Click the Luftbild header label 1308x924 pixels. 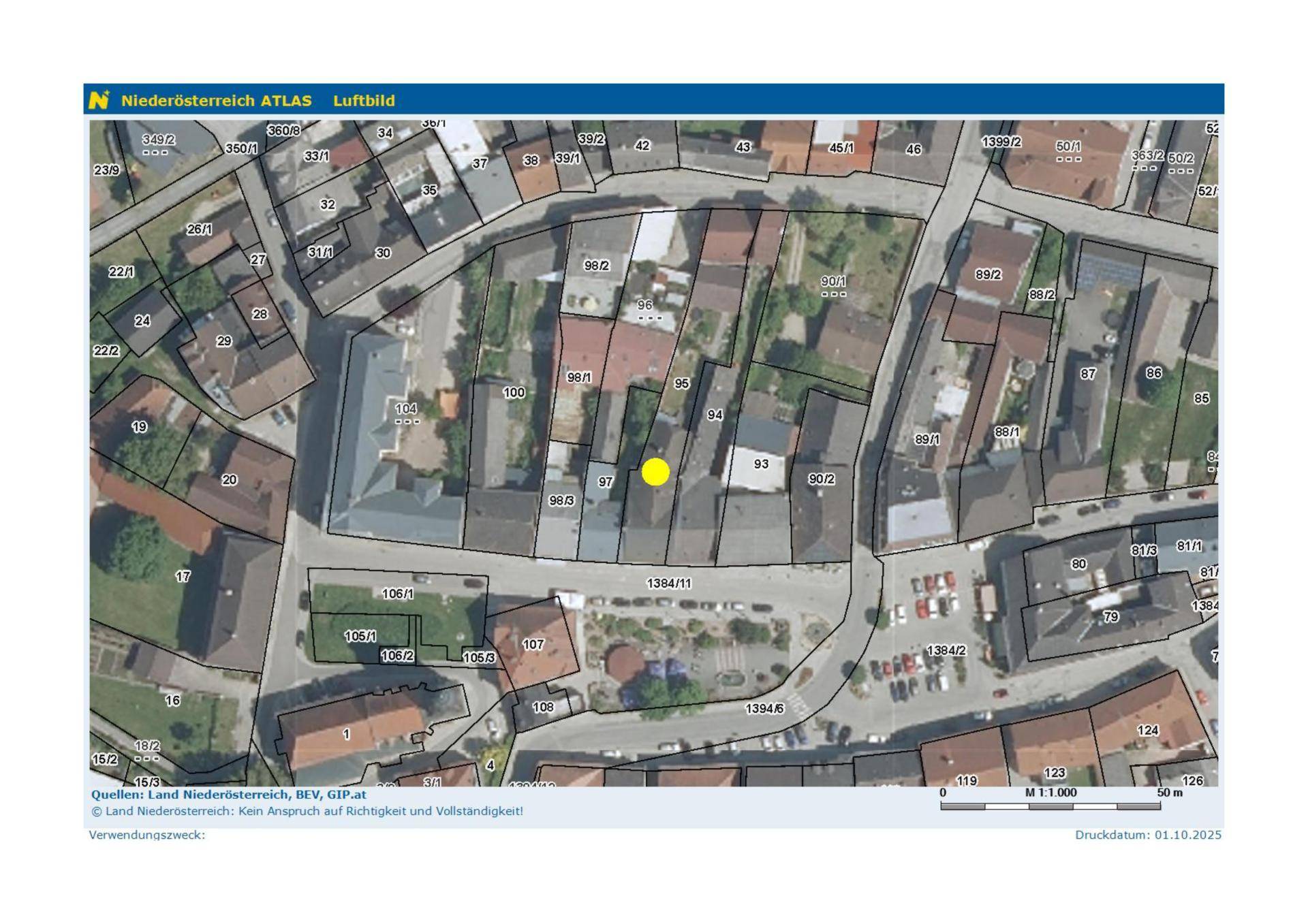coord(364,101)
